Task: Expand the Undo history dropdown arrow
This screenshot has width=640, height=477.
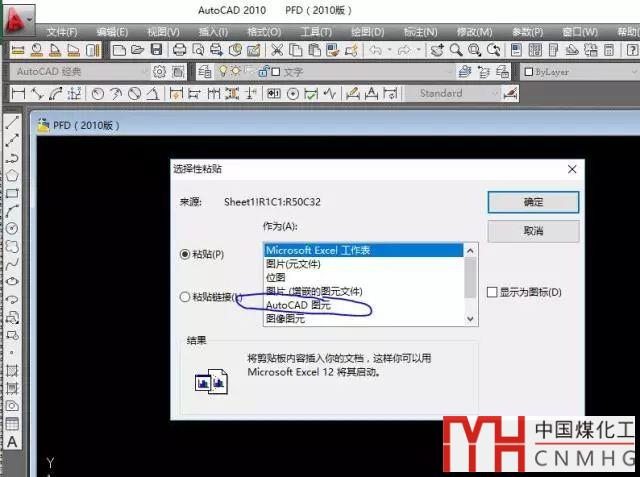Action: tap(389, 50)
